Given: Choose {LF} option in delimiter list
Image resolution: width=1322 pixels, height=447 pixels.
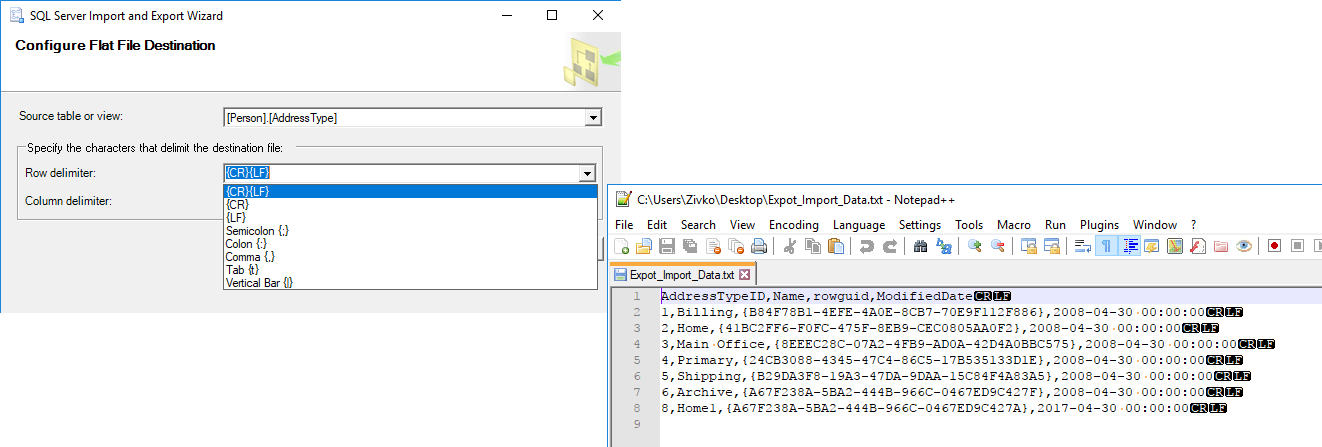Looking at the screenshot, I should pos(410,217).
